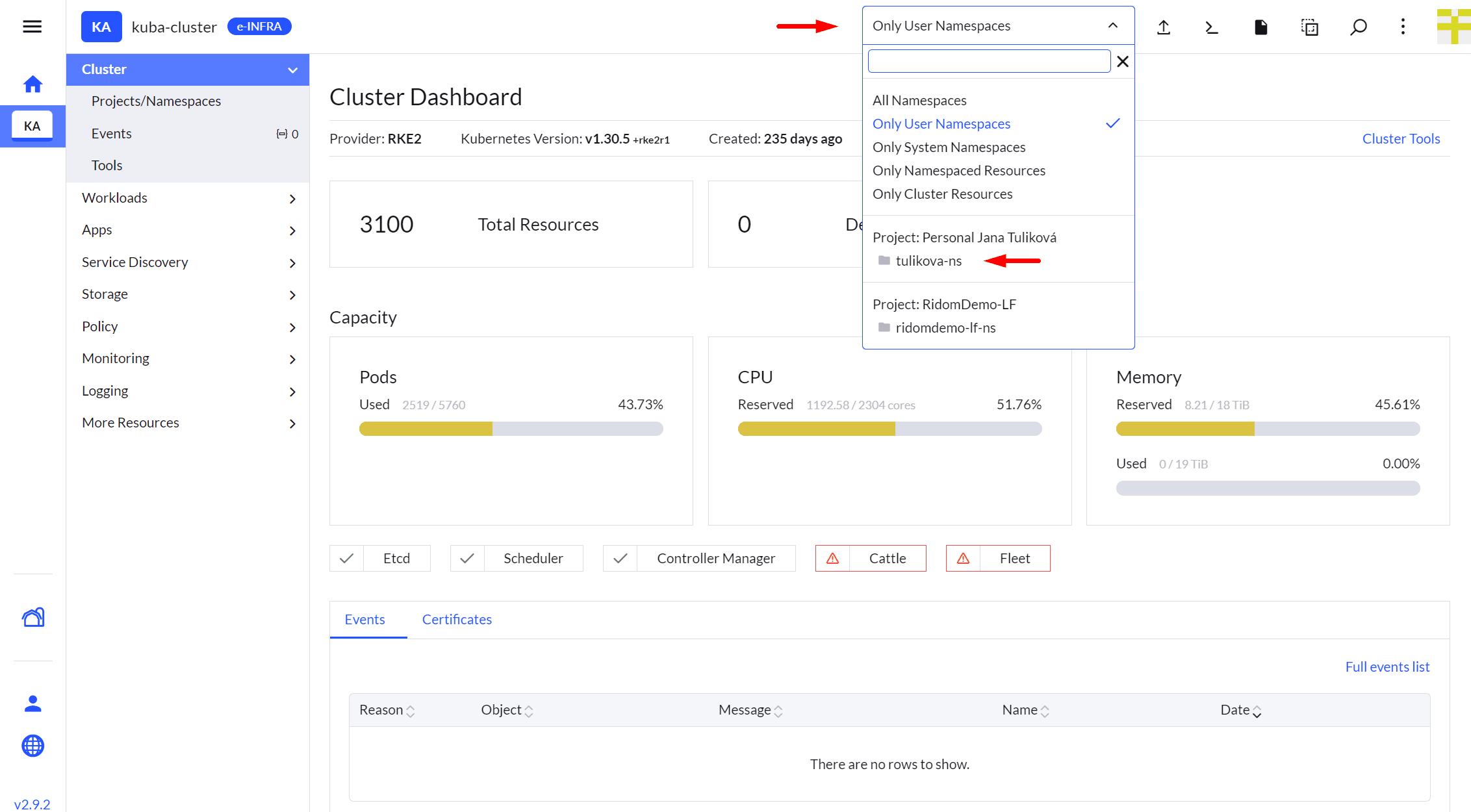
Task: Click the home icon in sidebar
Action: (x=32, y=84)
